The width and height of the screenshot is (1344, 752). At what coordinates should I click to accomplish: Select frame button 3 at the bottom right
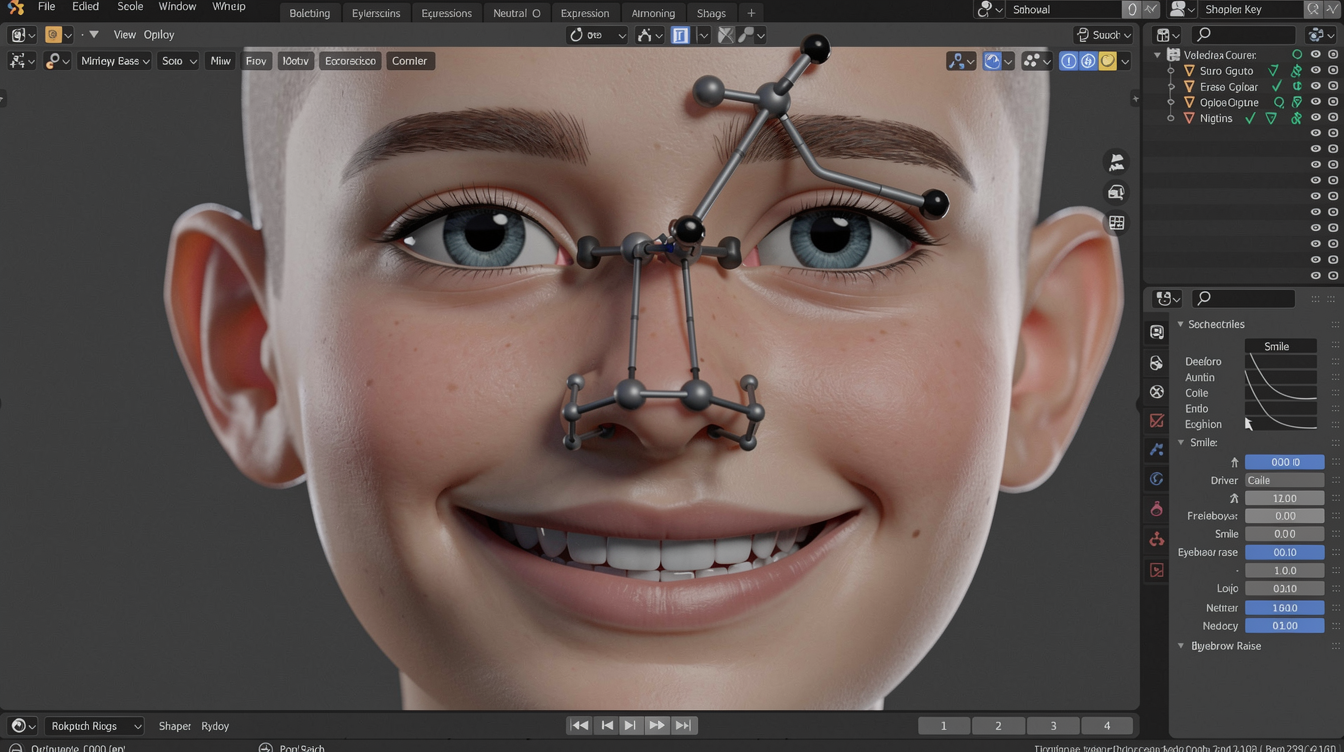1053,725
